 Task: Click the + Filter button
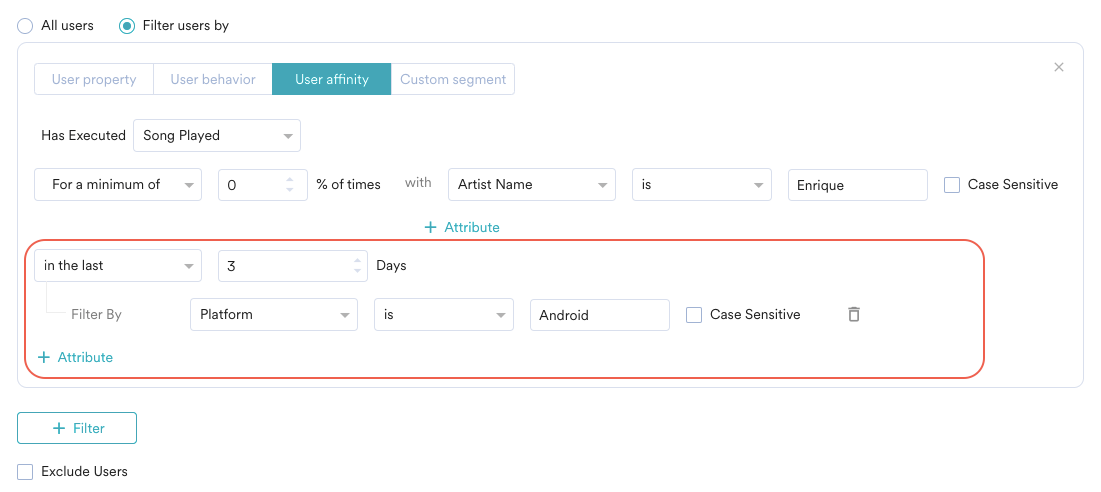pyautogui.click(x=77, y=428)
